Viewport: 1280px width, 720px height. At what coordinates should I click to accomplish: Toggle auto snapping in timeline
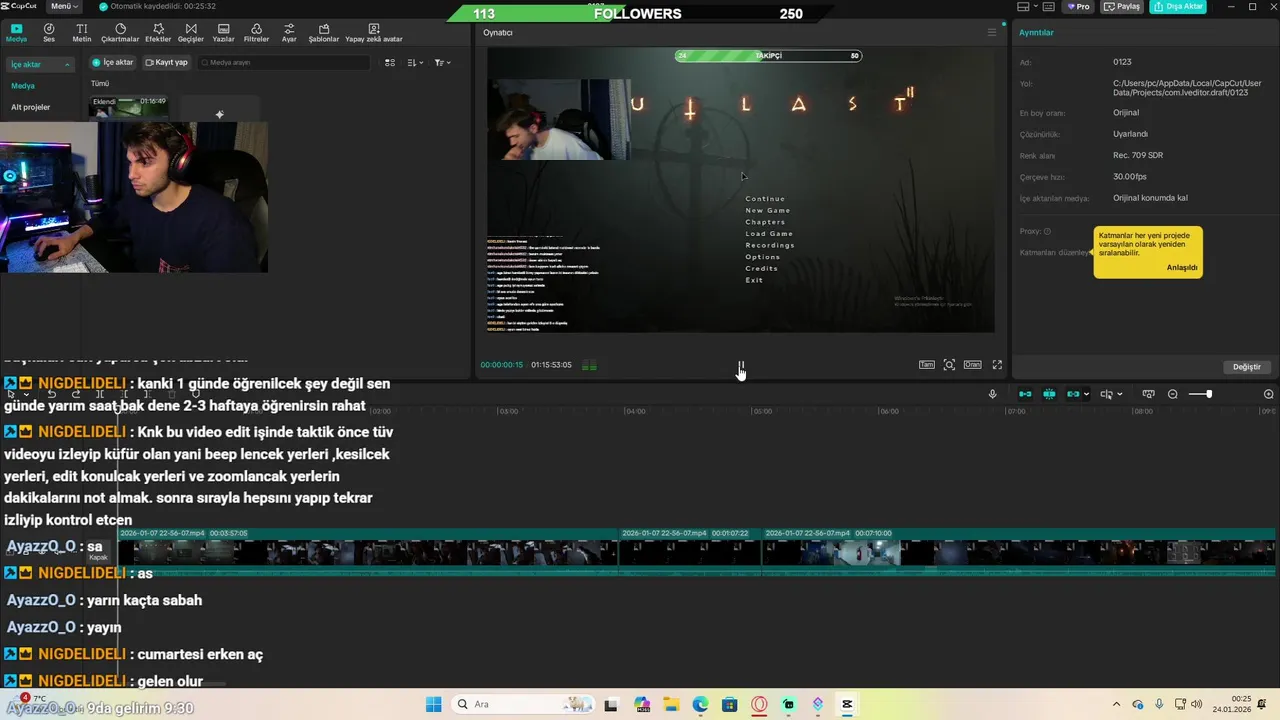1049,394
